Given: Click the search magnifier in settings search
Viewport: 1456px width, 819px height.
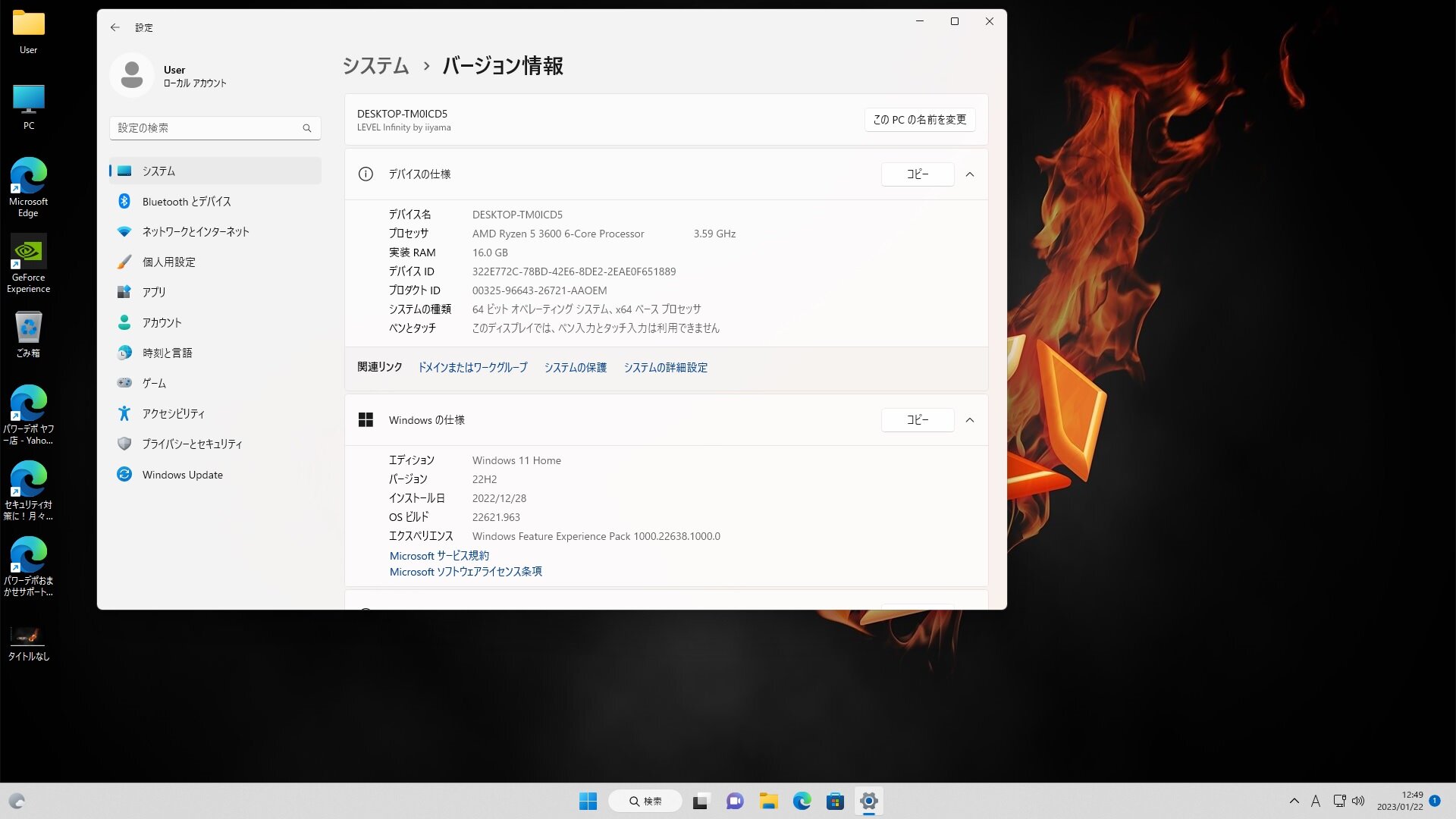Looking at the screenshot, I should click(x=307, y=128).
